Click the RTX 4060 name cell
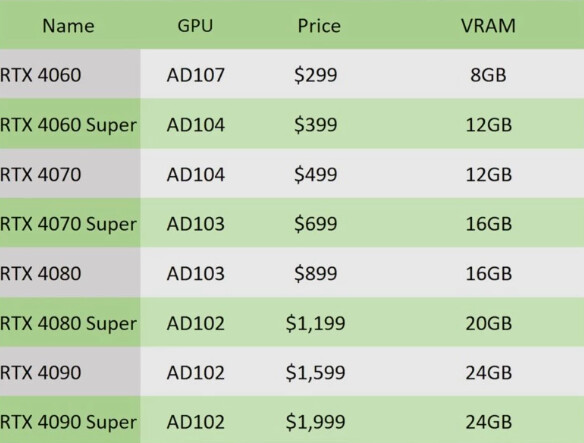Viewport: 584px width, 443px height. (x=41, y=75)
